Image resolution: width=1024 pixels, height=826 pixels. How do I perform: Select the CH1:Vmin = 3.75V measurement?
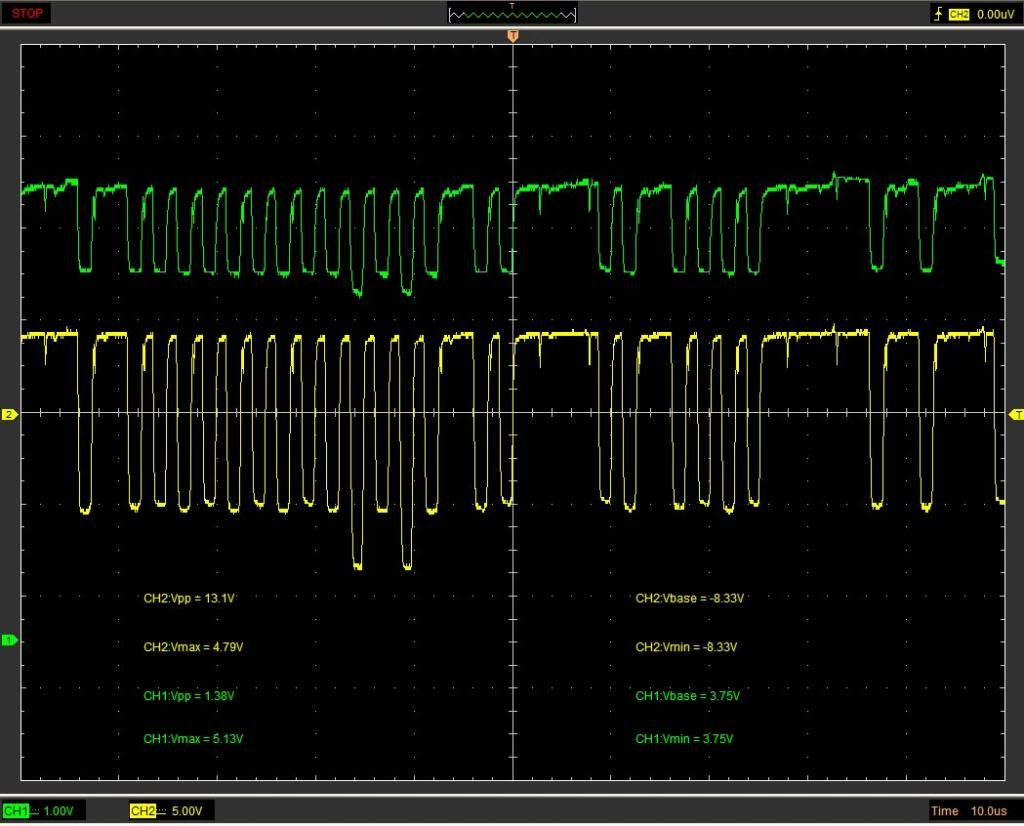(684, 739)
